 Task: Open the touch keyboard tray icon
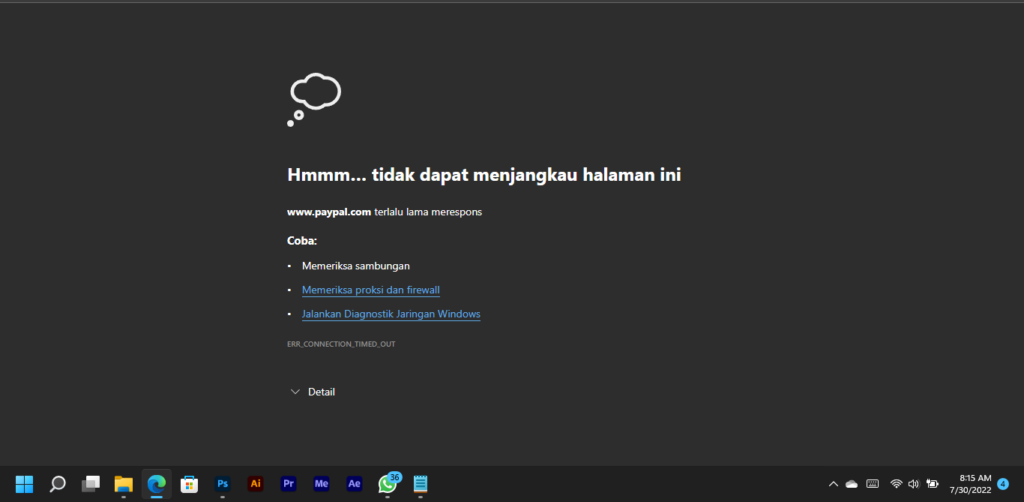tap(872, 484)
